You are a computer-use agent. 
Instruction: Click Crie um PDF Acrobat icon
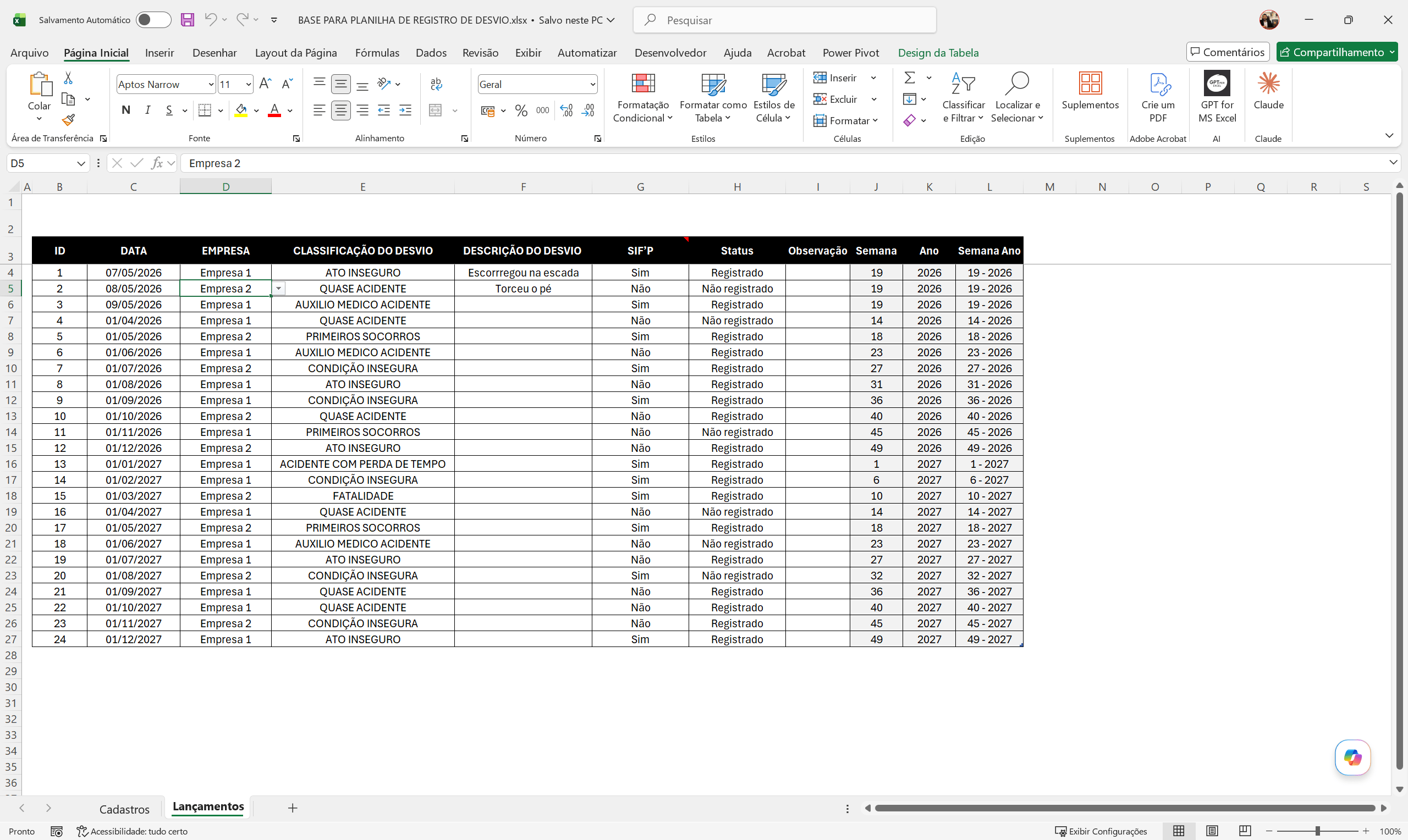coord(1158,97)
